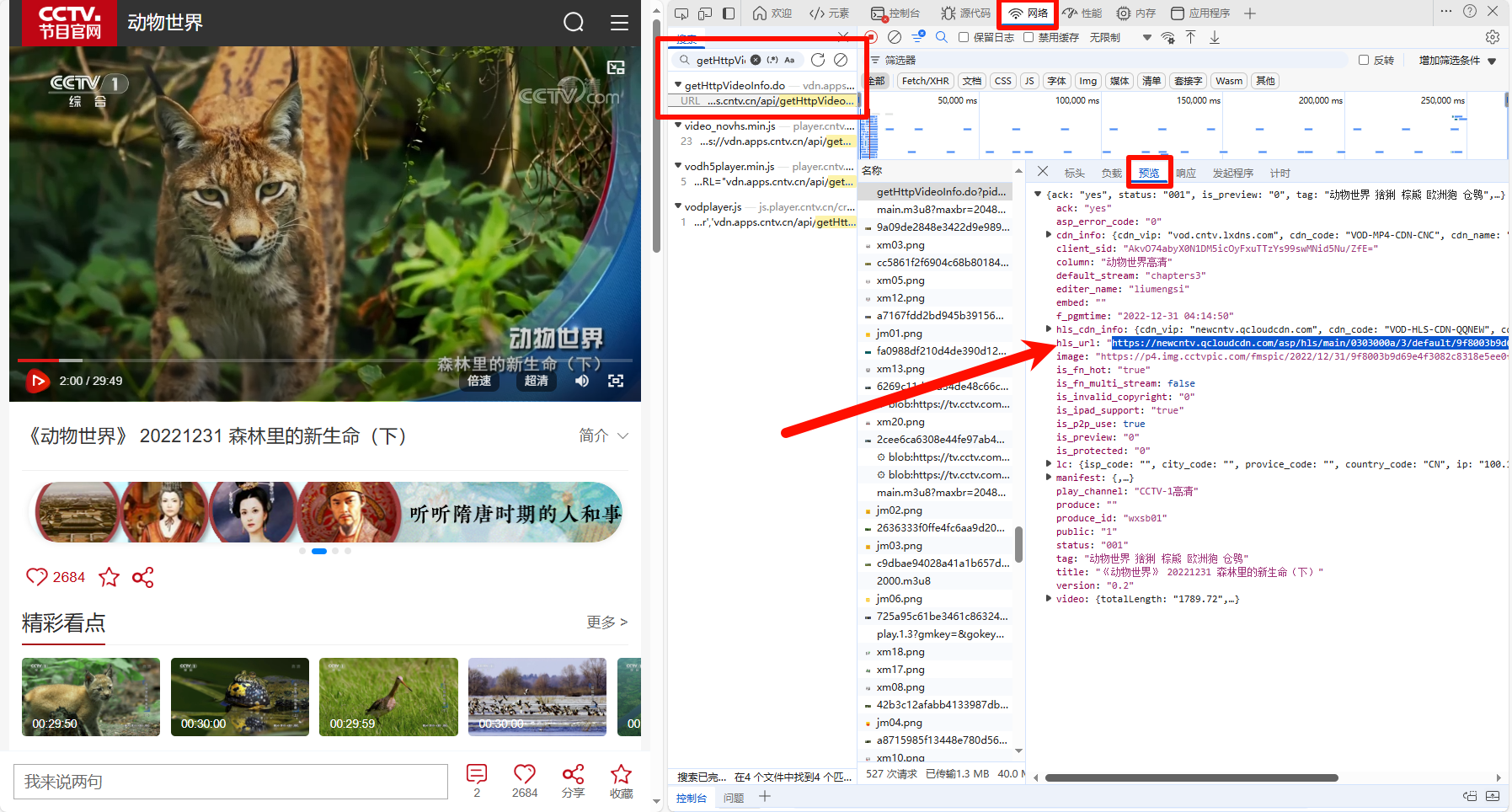Open the 无限制 throttling dropdown
1512x812 pixels.
[1120, 37]
